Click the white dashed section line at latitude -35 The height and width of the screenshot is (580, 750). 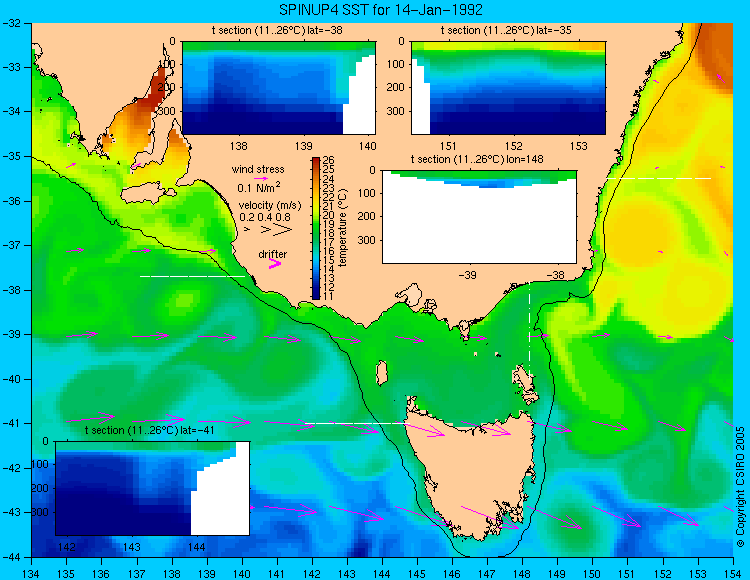[659, 178]
